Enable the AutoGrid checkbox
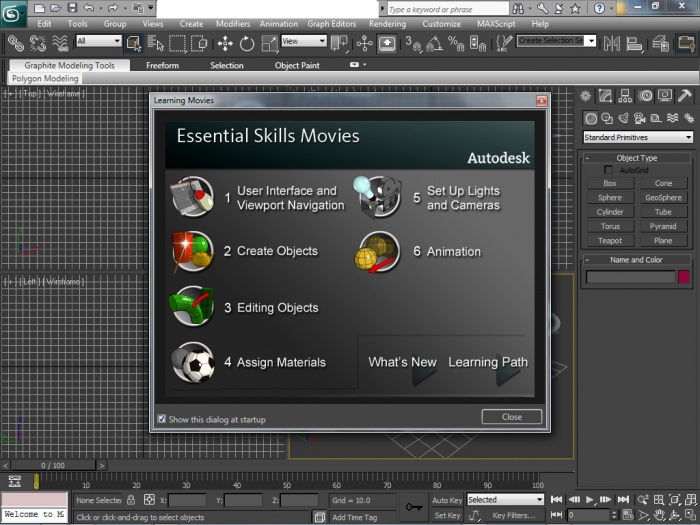 pyautogui.click(x=610, y=171)
